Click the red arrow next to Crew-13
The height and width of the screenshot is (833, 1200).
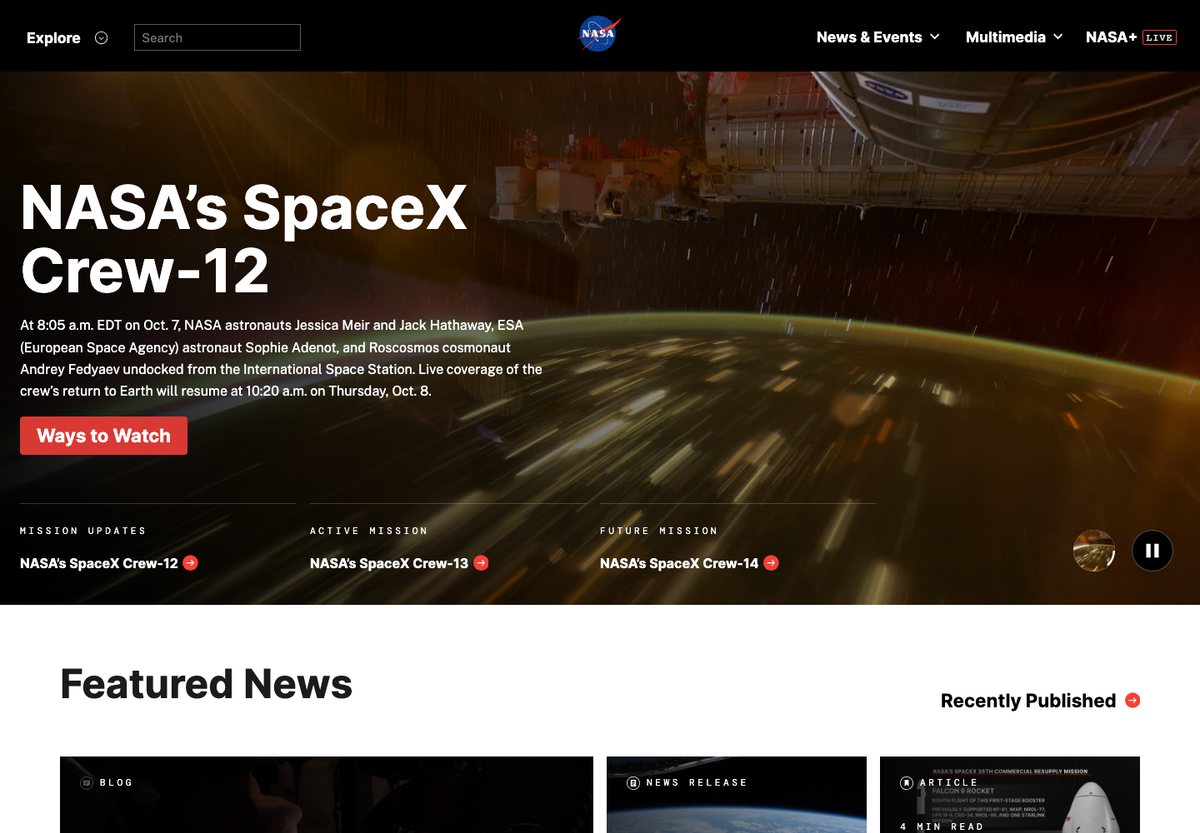481,563
